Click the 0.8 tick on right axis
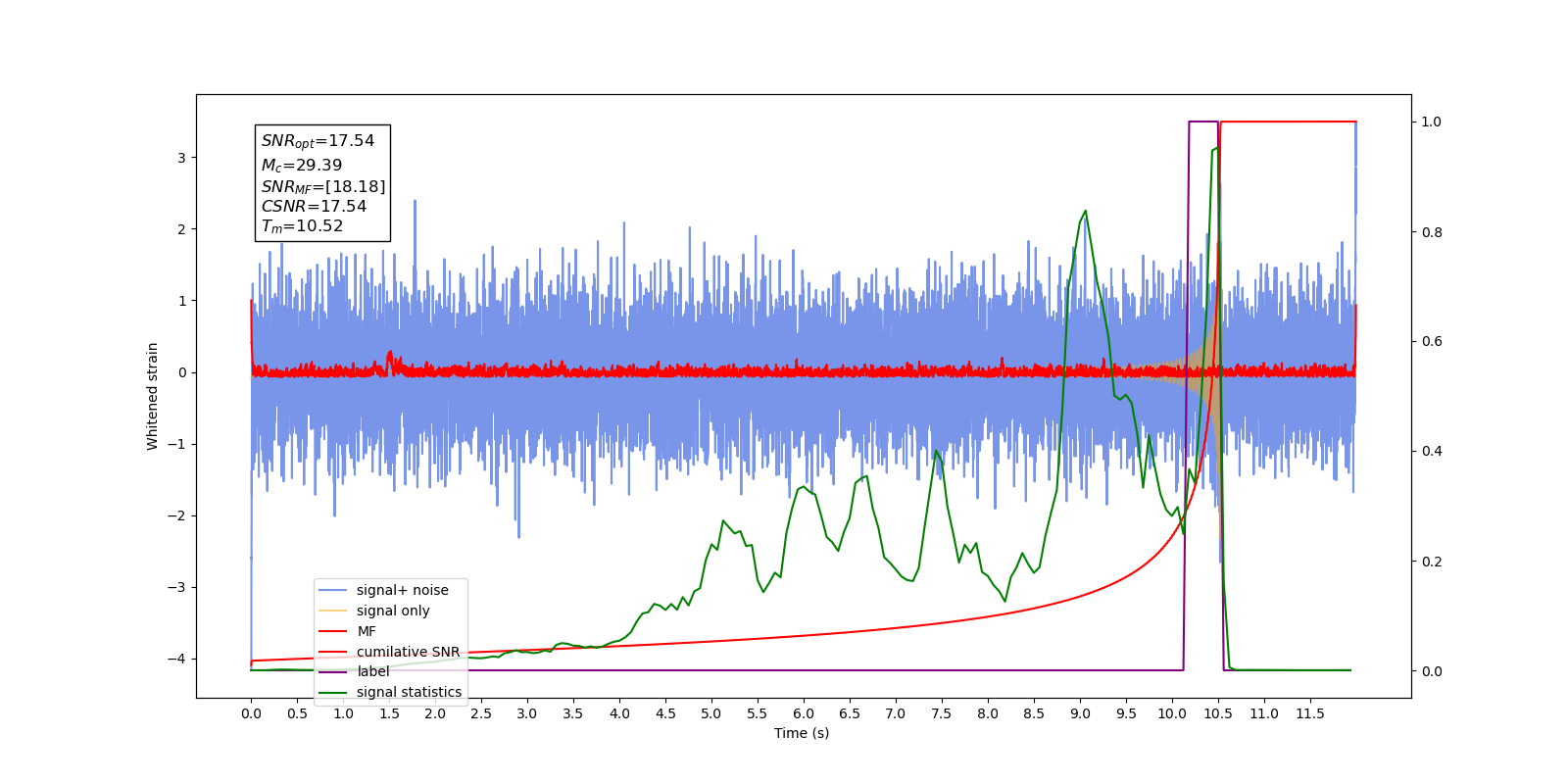 click(x=1432, y=232)
